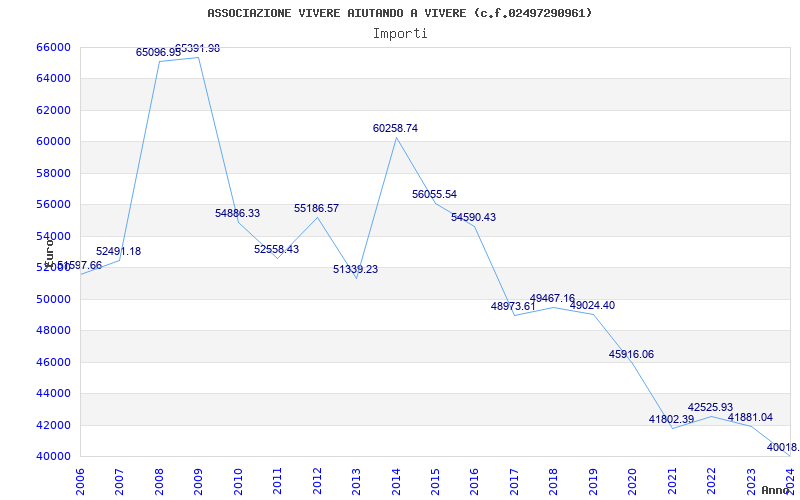Click the Anno axis title
The height and width of the screenshot is (500, 800).
click(x=775, y=490)
